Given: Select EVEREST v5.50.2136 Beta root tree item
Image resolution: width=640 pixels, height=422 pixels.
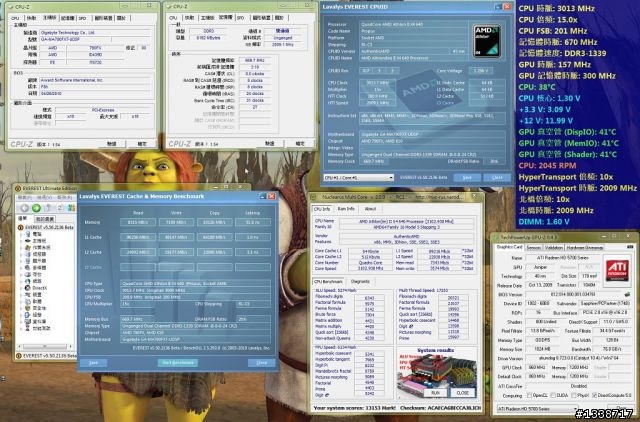Looking at the screenshot, I should click(45, 227).
